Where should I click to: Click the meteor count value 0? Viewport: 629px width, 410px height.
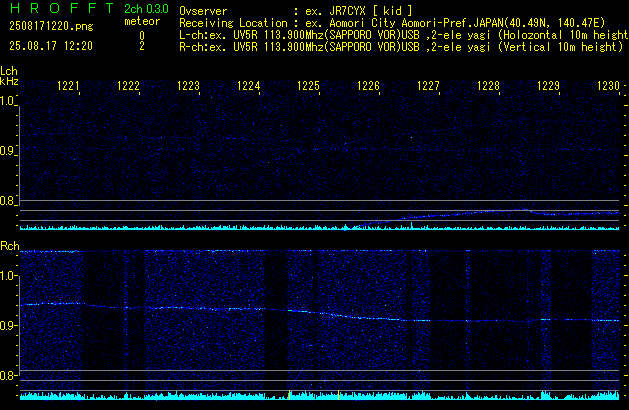[142, 36]
